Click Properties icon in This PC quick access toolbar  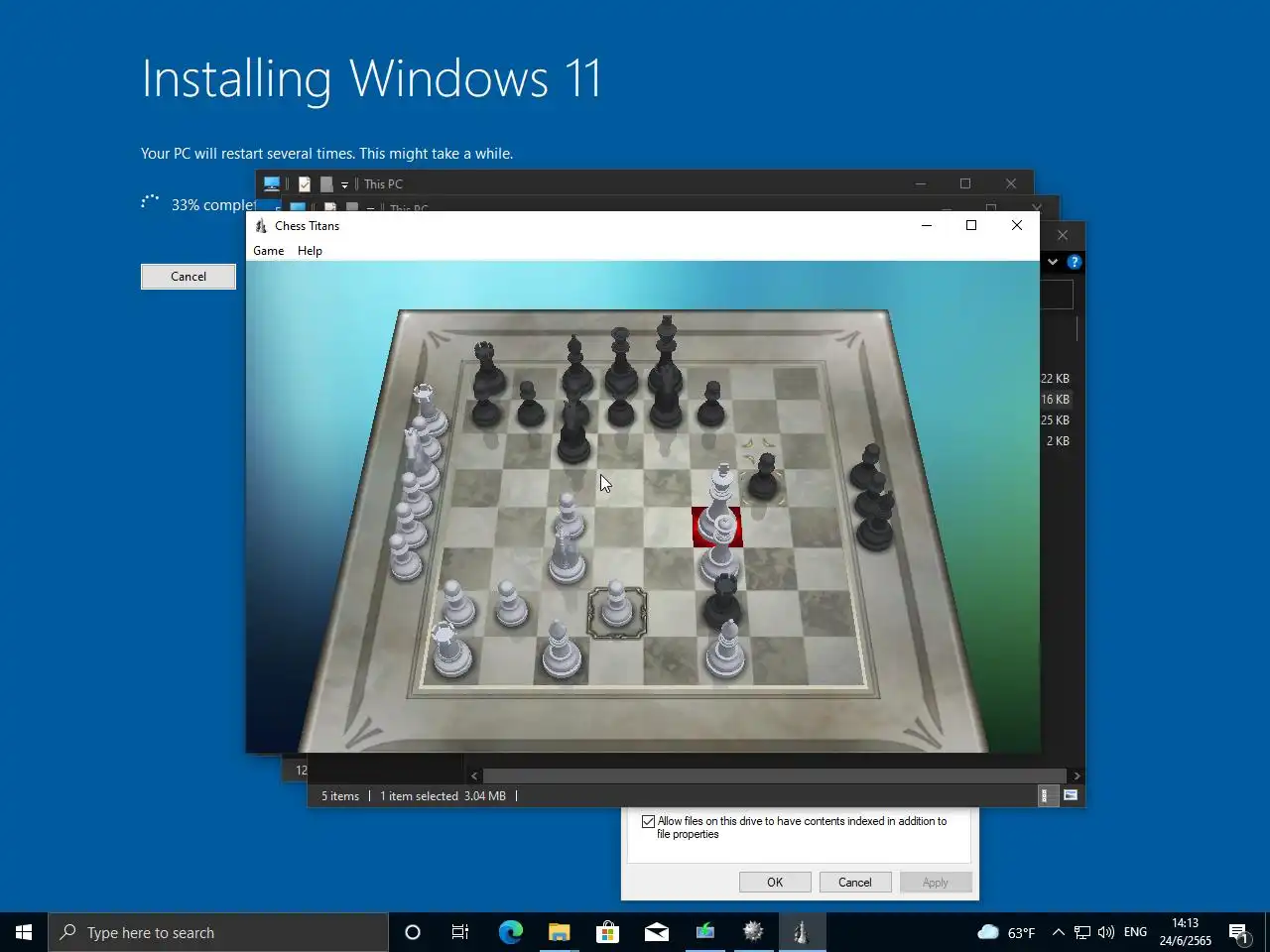point(305,184)
